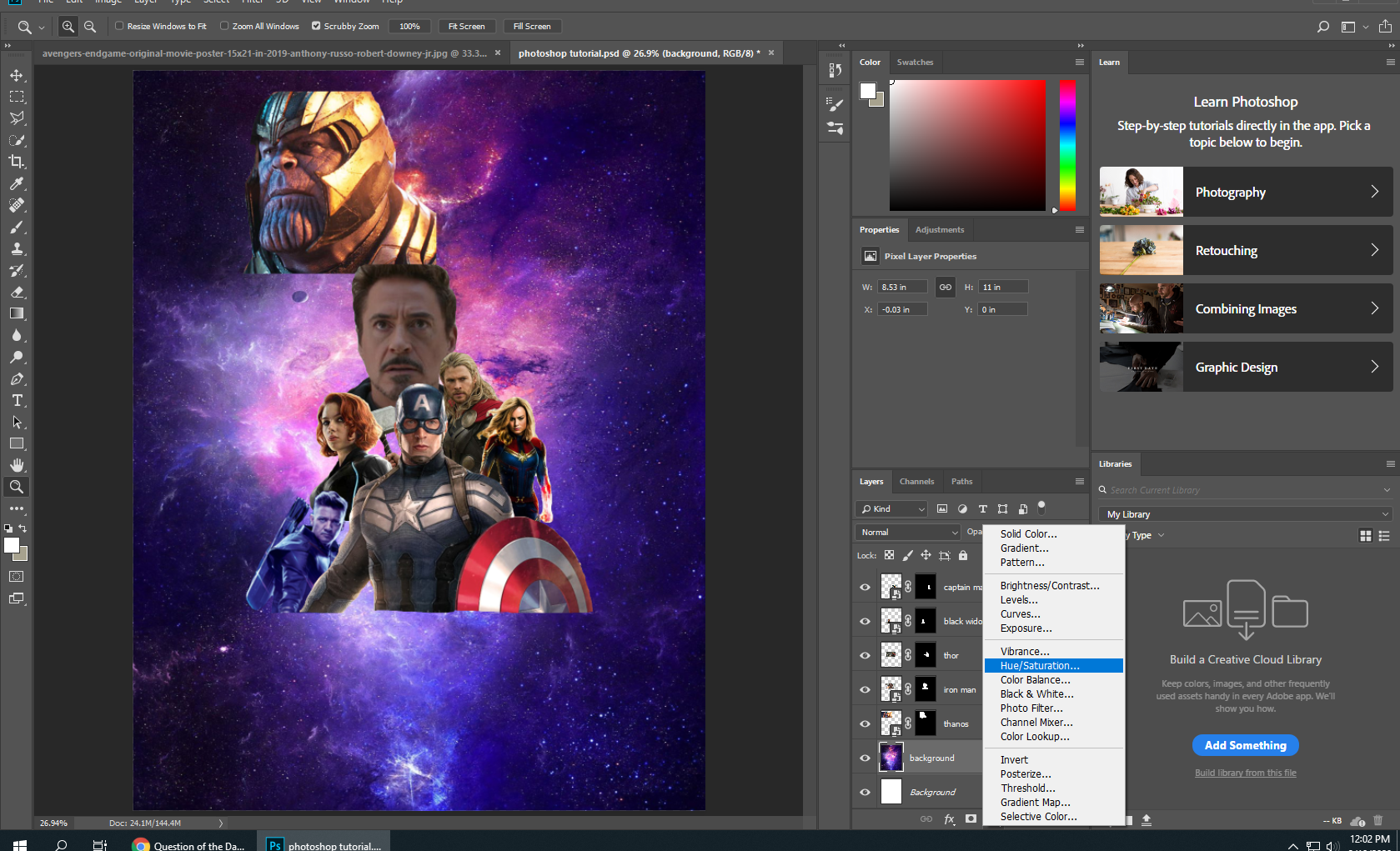Select the Healing Brush tool
This screenshot has height=851, width=1400.
[x=17, y=205]
